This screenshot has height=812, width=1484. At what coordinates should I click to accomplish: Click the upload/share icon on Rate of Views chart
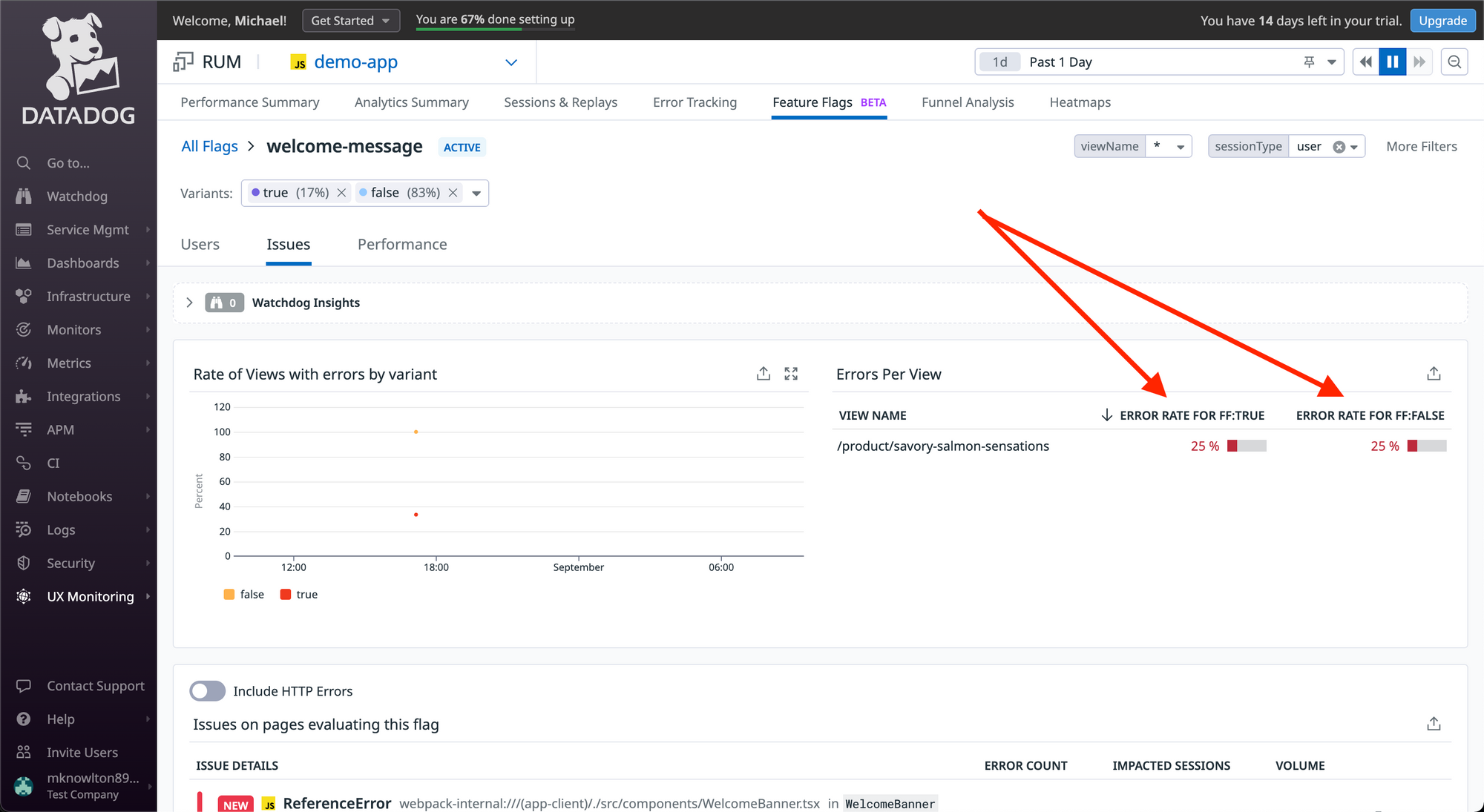pos(764,373)
